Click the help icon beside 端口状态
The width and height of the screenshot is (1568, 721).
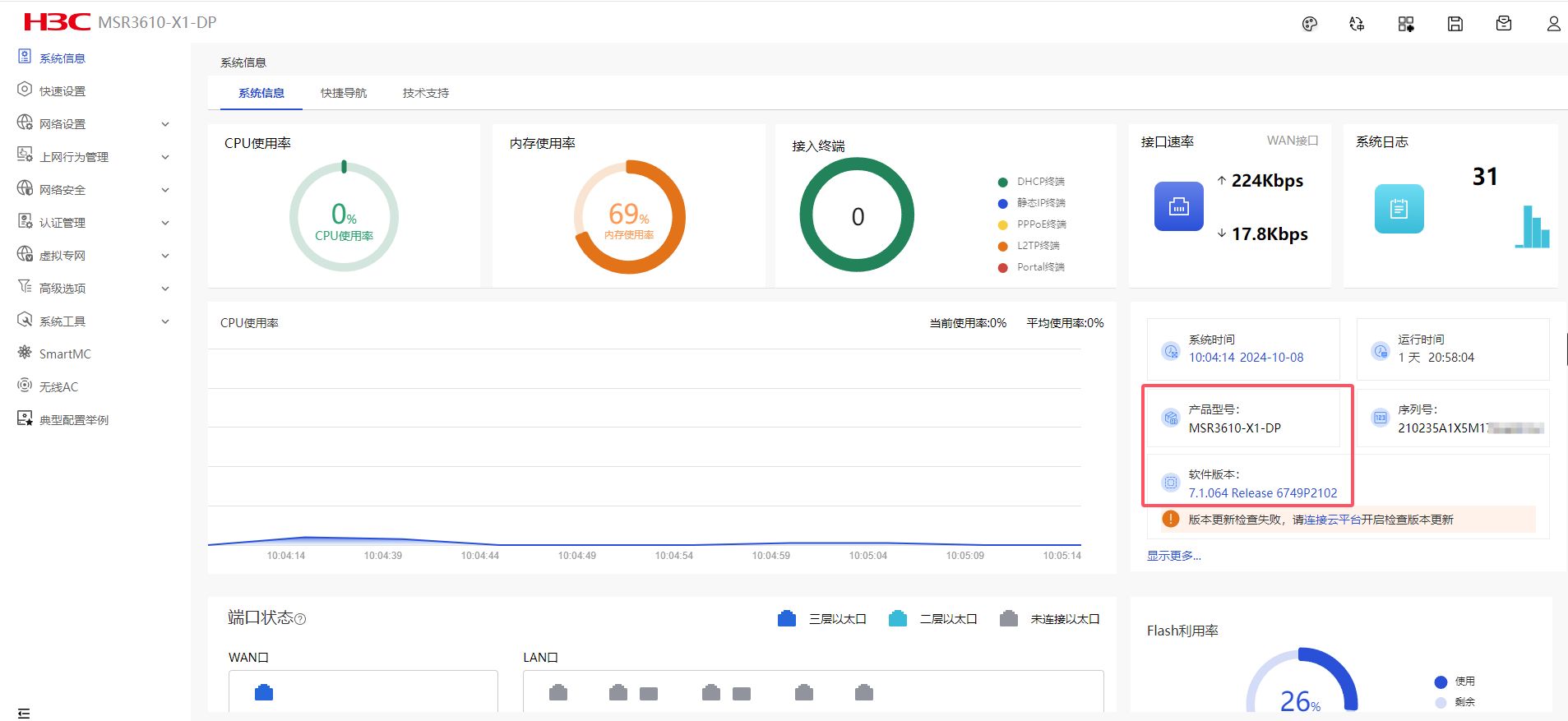tap(300, 619)
